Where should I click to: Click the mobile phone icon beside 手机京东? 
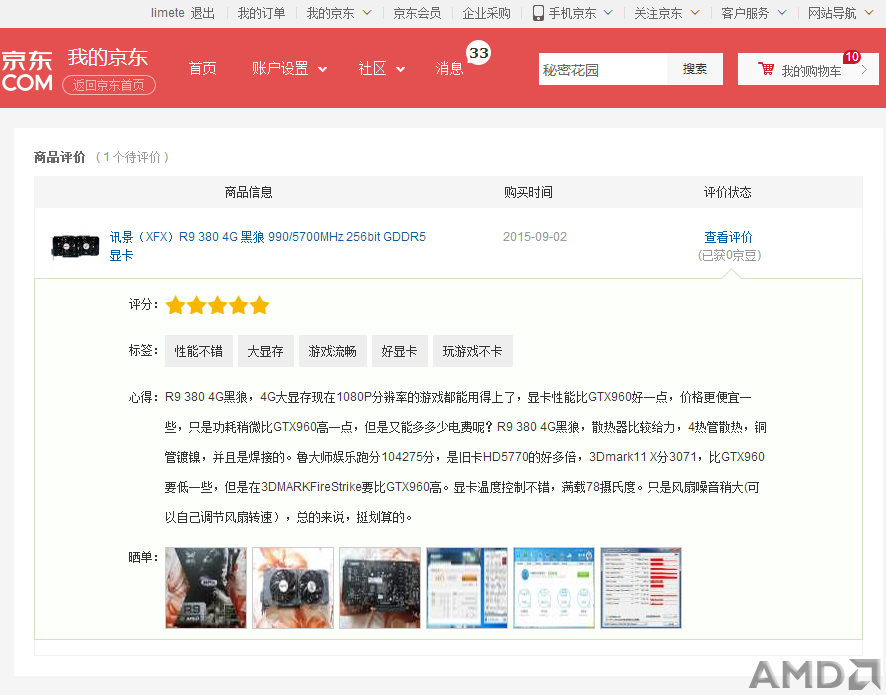pyautogui.click(x=538, y=13)
